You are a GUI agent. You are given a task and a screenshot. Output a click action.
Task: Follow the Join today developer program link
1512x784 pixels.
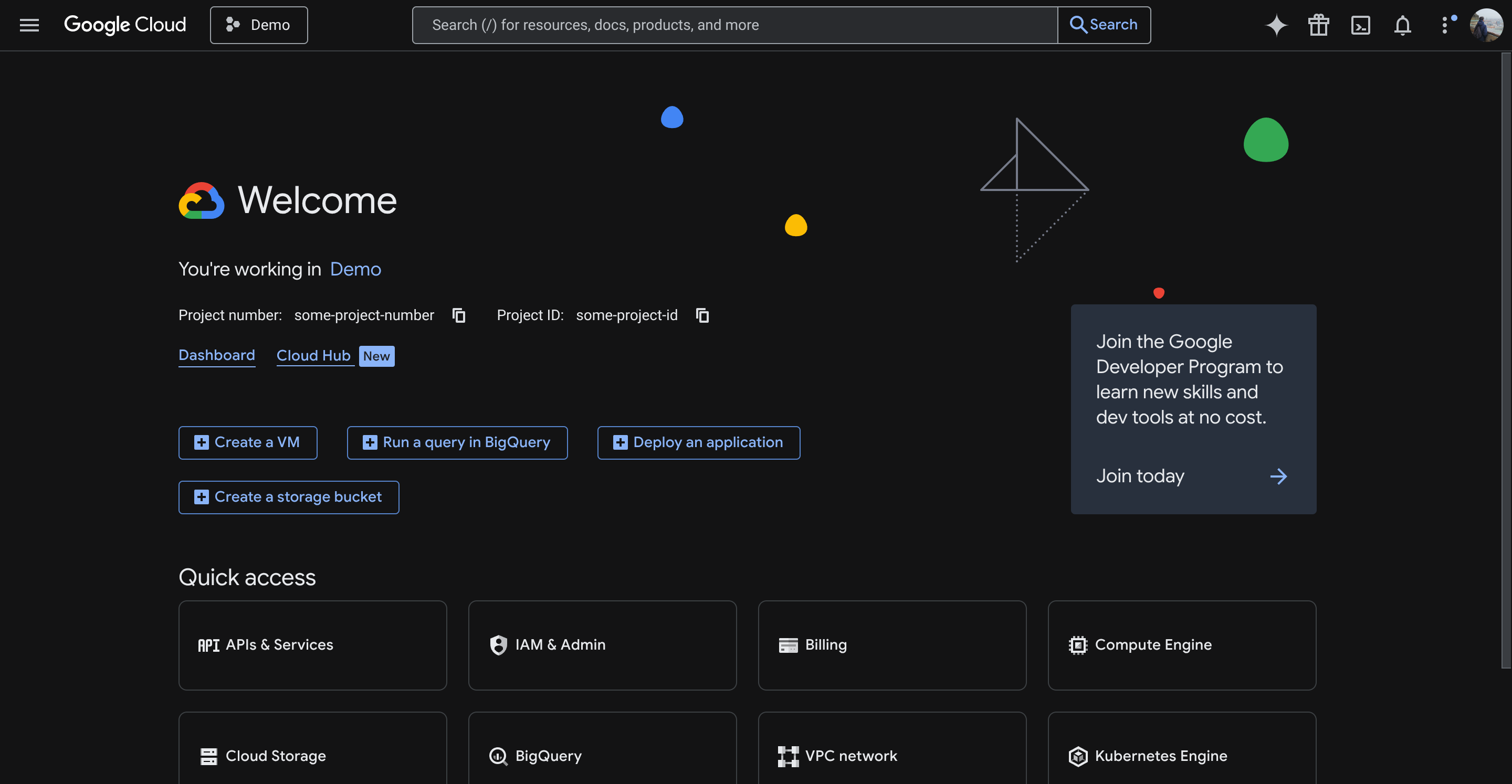point(1140,476)
